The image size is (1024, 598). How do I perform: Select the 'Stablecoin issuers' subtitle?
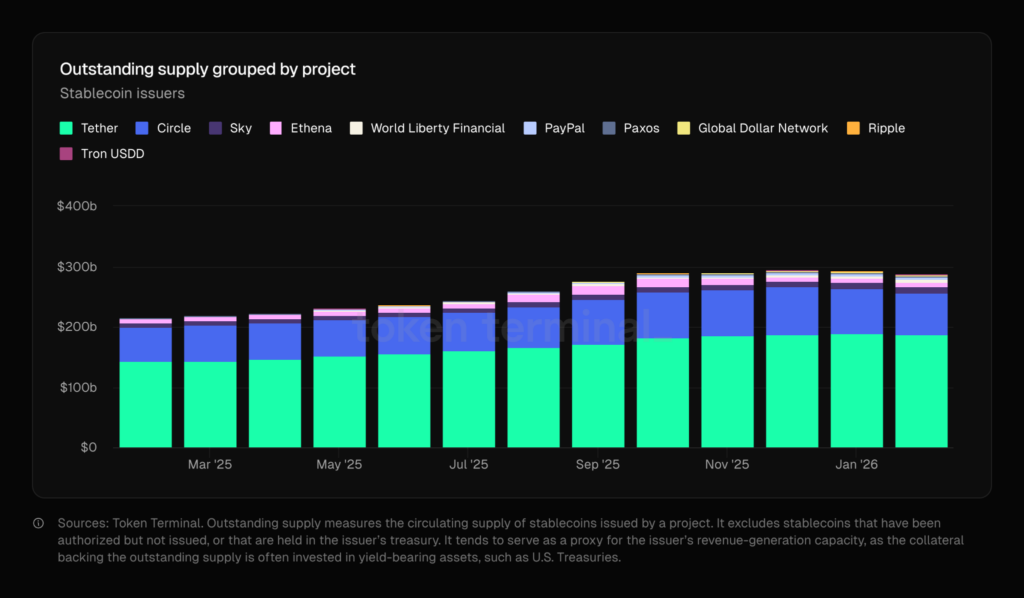point(122,94)
